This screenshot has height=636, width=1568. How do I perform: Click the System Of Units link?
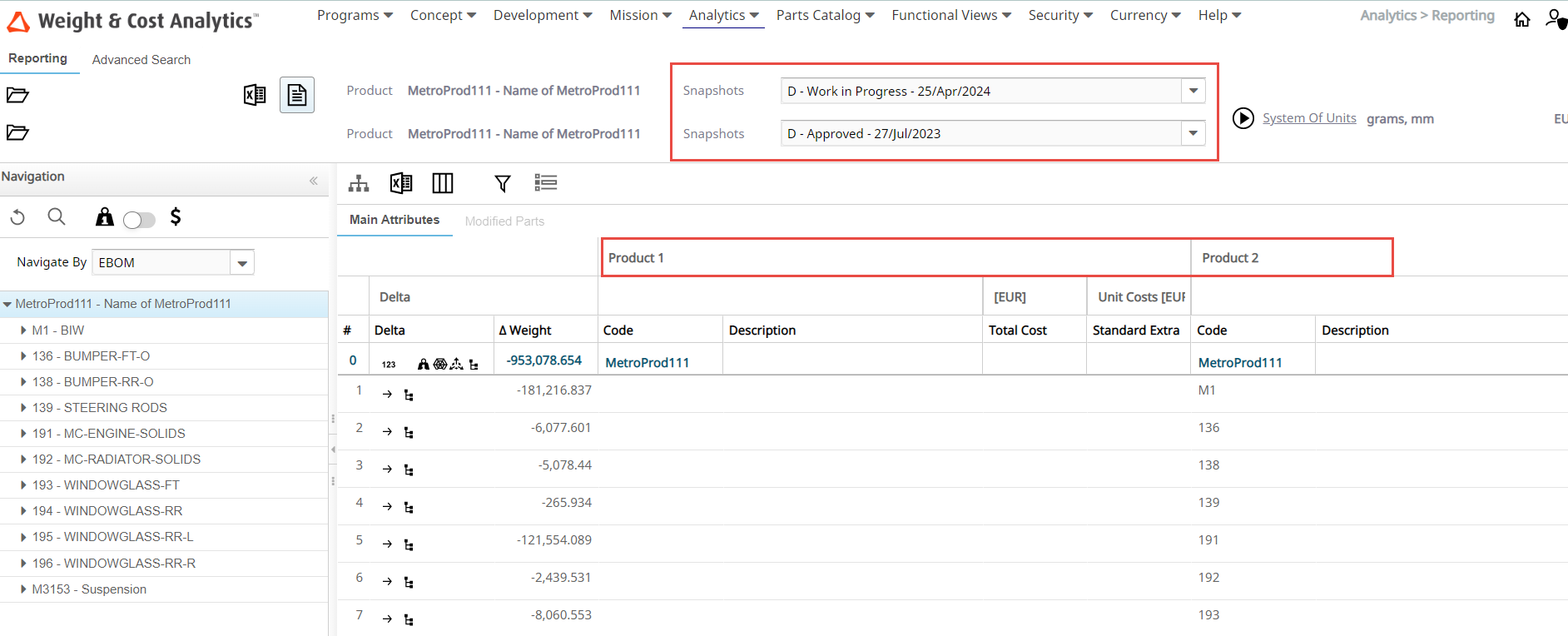click(x=1309, y=118)
